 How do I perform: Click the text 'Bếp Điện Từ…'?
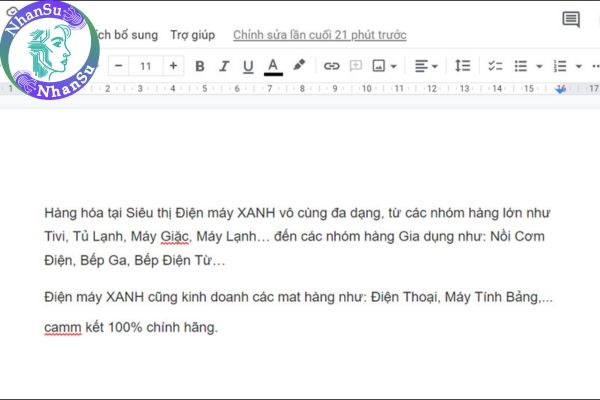point(179,260)
